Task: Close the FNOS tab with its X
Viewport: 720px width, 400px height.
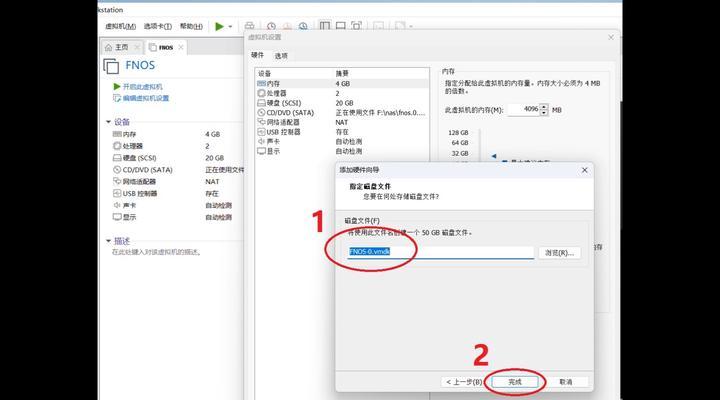Action: (x=181, y=47)
